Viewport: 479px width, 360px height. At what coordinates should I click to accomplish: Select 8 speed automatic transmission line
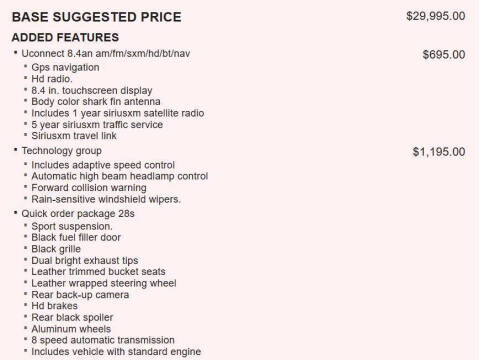103,340
